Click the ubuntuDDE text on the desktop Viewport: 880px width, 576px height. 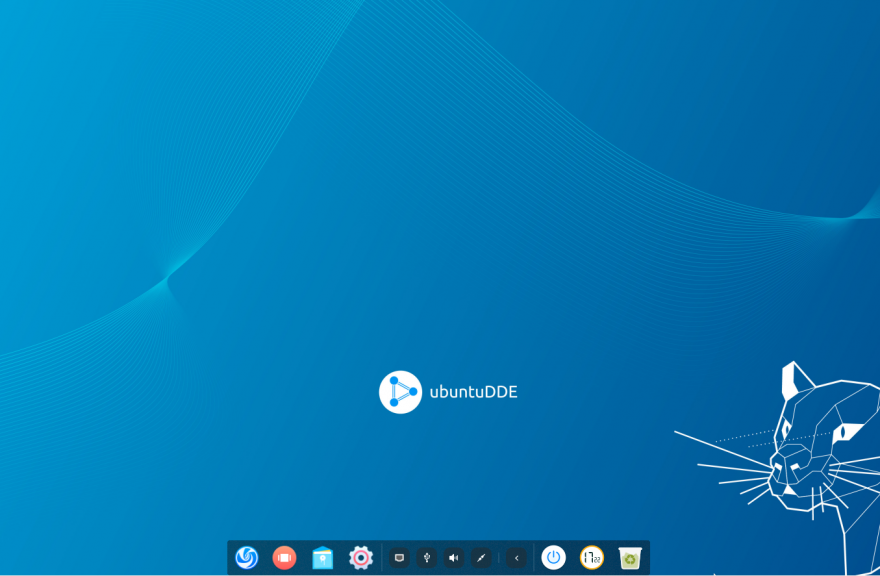(x=473, y=392)
